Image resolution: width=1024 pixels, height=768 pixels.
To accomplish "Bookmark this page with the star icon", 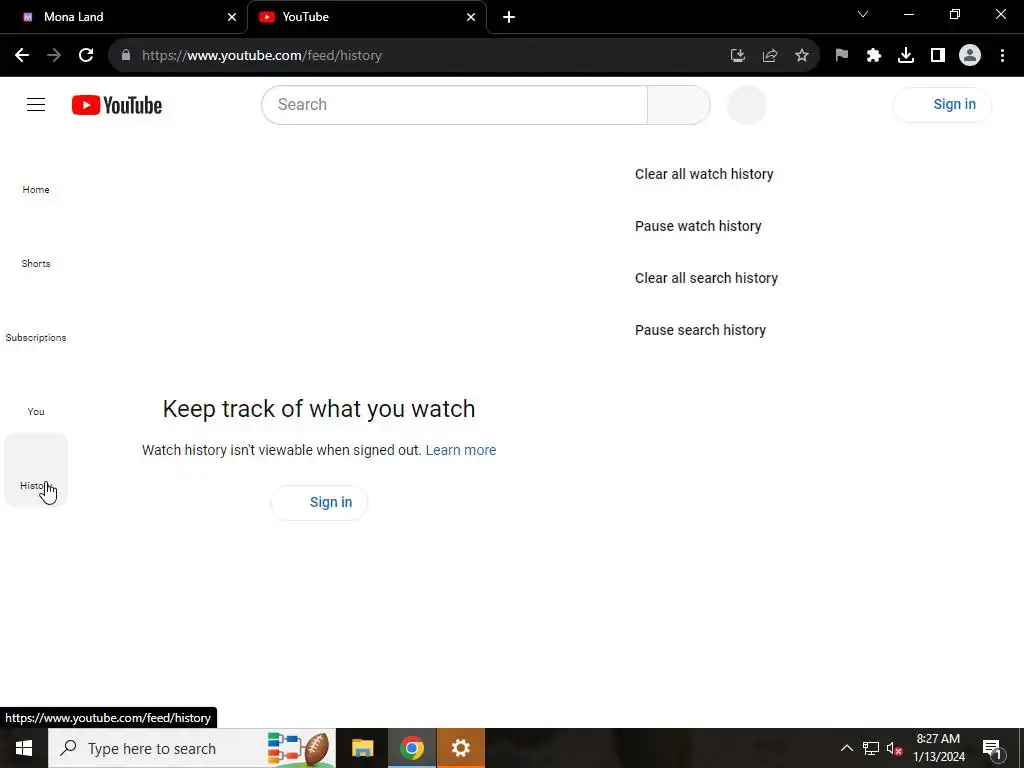I will (802, 56).
